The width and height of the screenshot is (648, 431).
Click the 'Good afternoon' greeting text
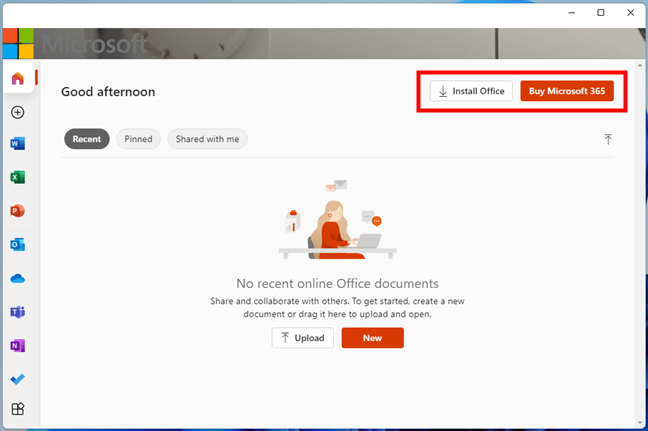coord(108,92)
